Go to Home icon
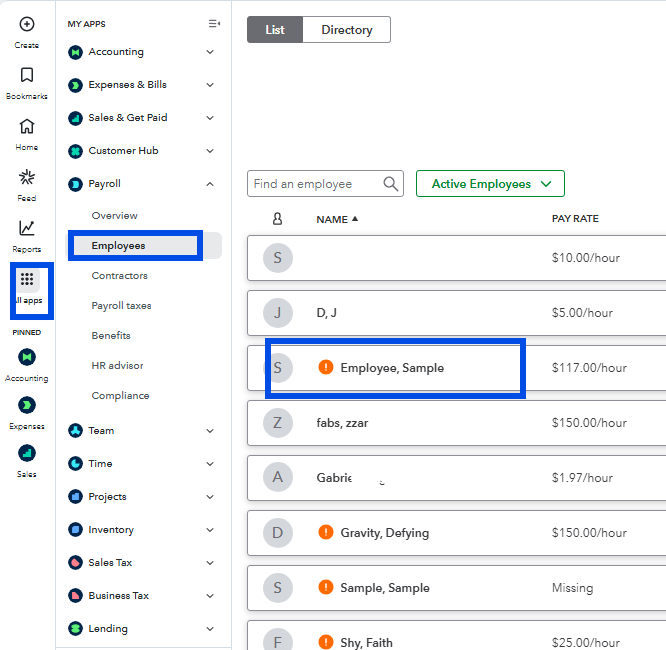Image resolution: width=666 pixels, height=650 pixels. [27, 126]
